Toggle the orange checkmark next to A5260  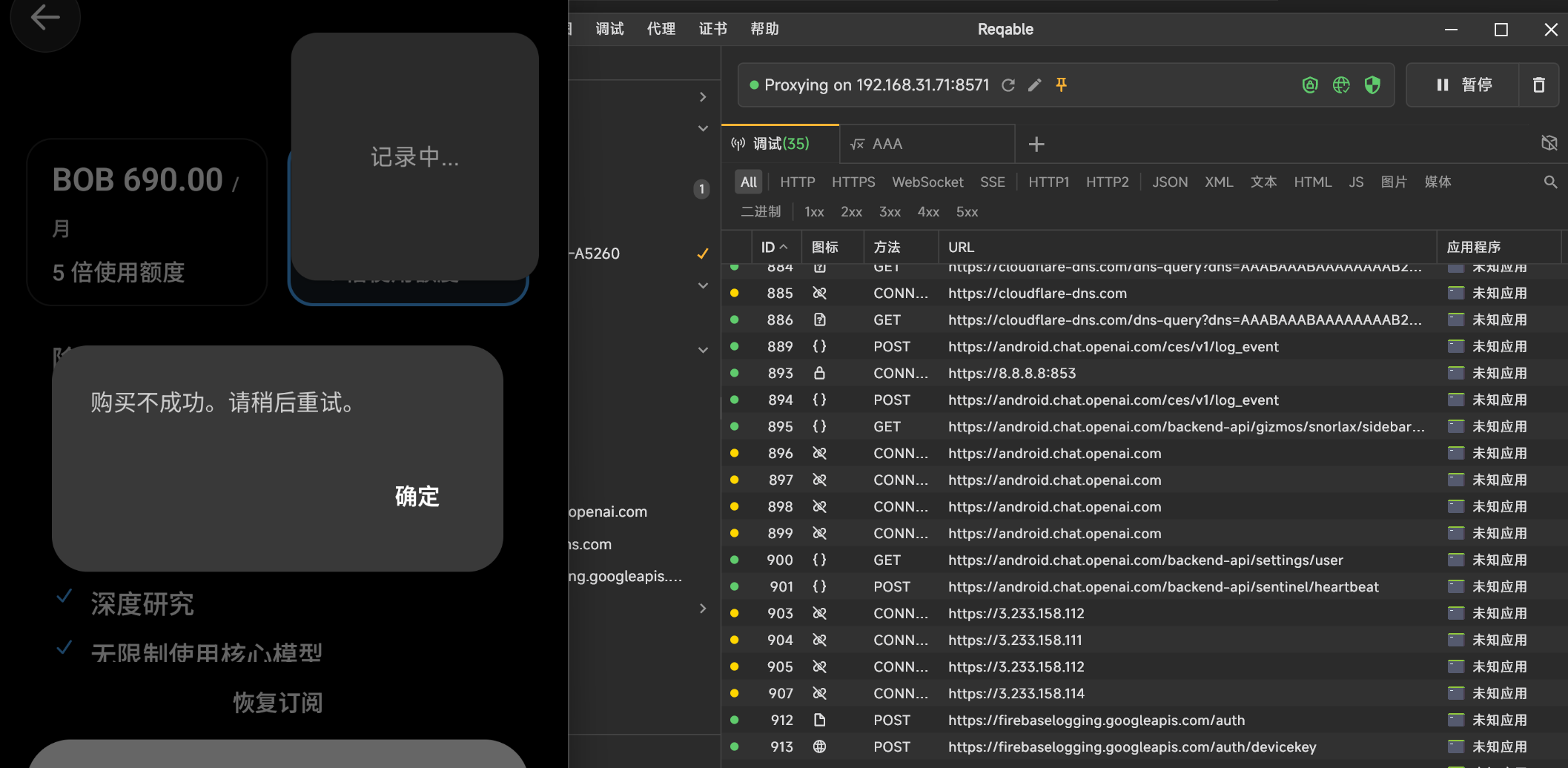click(702, 254)
